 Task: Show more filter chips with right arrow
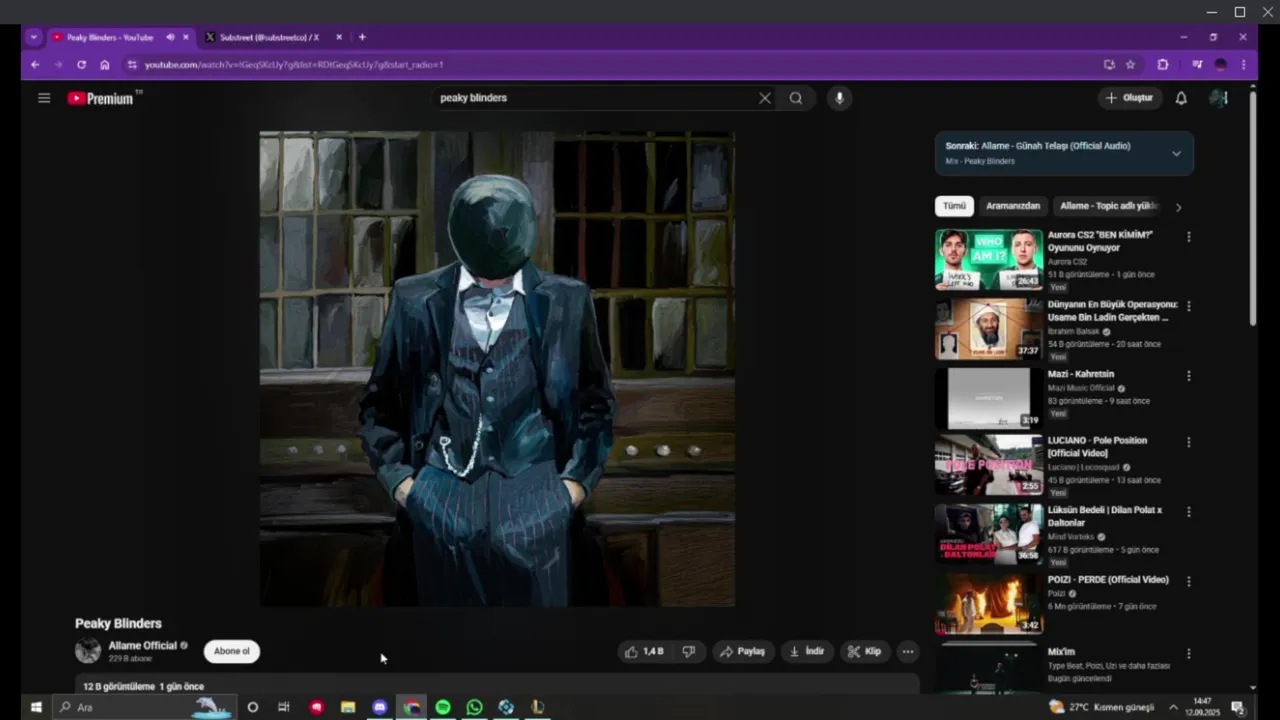point(1178,207)
